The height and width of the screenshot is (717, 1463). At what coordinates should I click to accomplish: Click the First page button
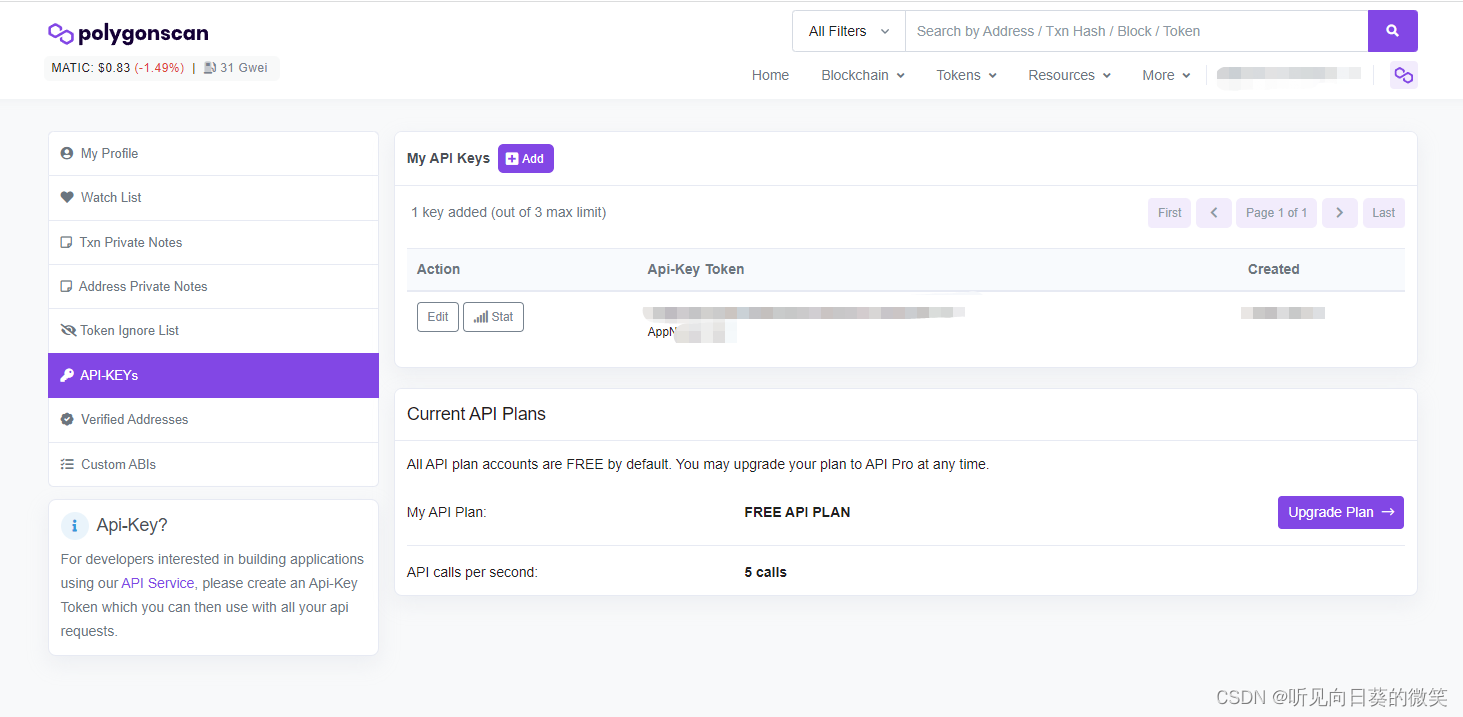click(1169, 213)
